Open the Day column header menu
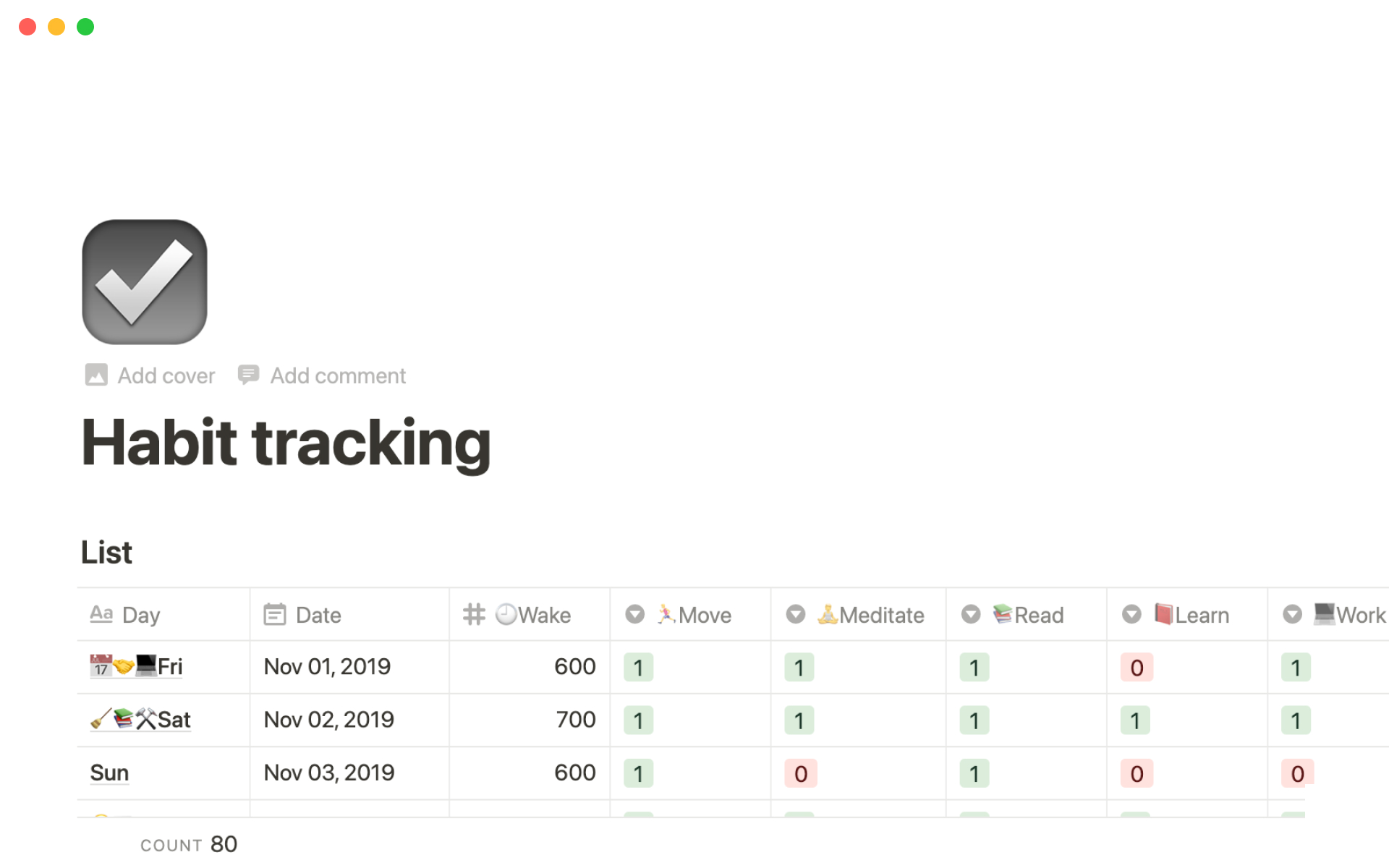 (x=141, y=615)
